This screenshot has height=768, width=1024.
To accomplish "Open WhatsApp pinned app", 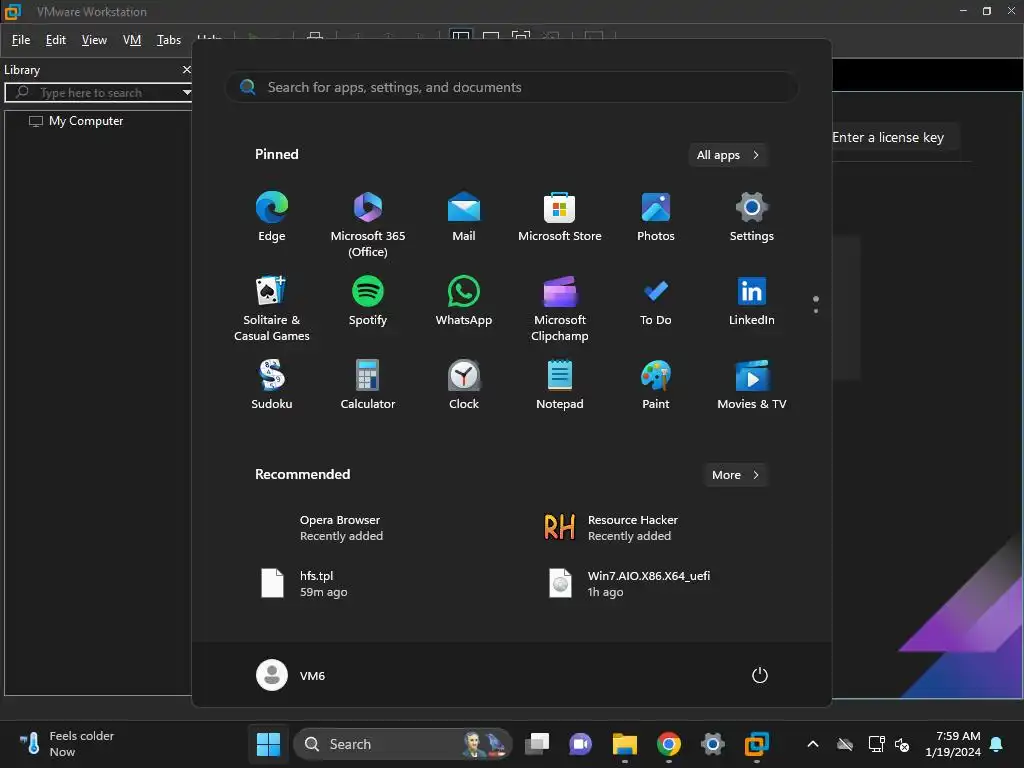I will pyautogui.click(x=464, y=300).
